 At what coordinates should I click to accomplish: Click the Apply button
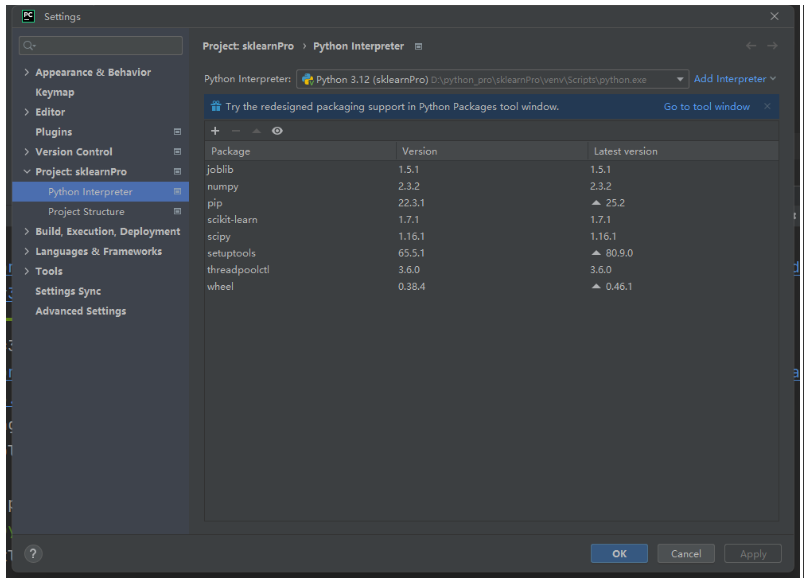[x=753, y=553]
